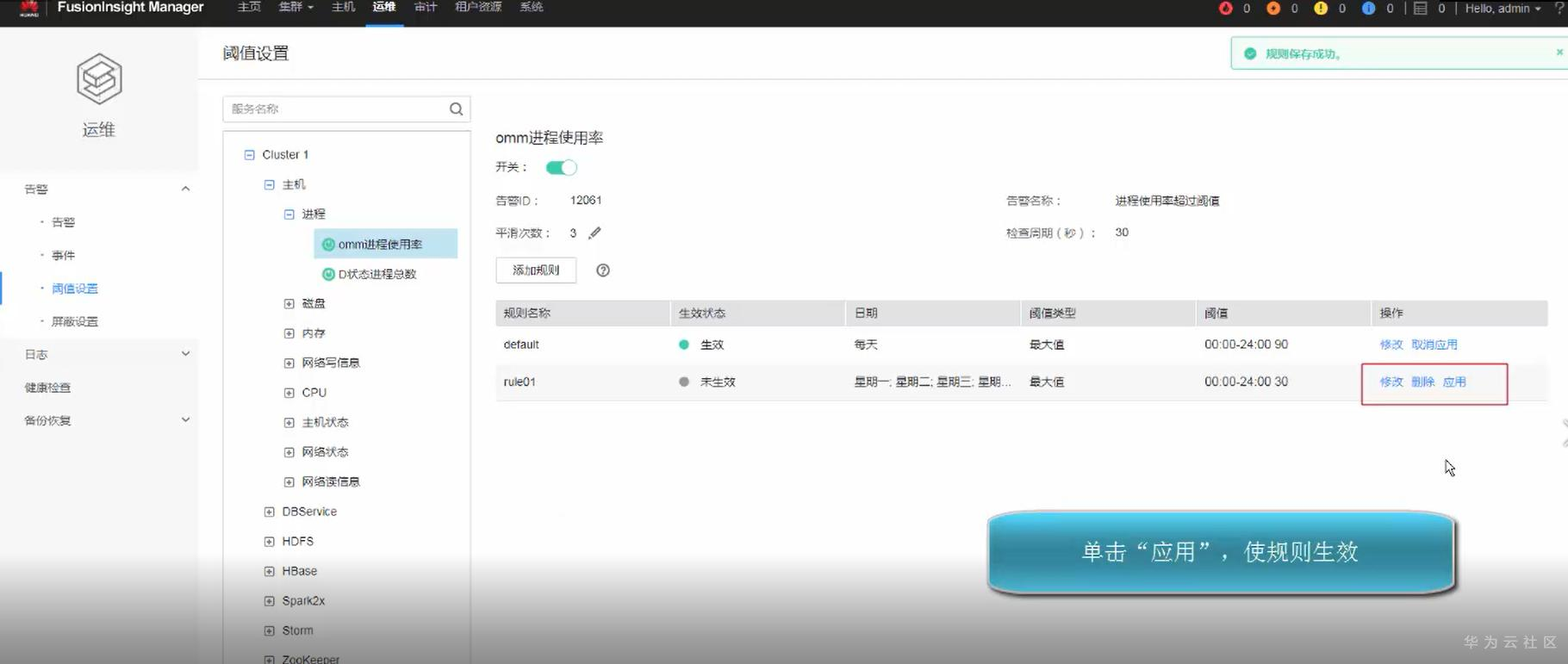
Task: Go to the 主页 tab
Action: click(x=249, y=8)
